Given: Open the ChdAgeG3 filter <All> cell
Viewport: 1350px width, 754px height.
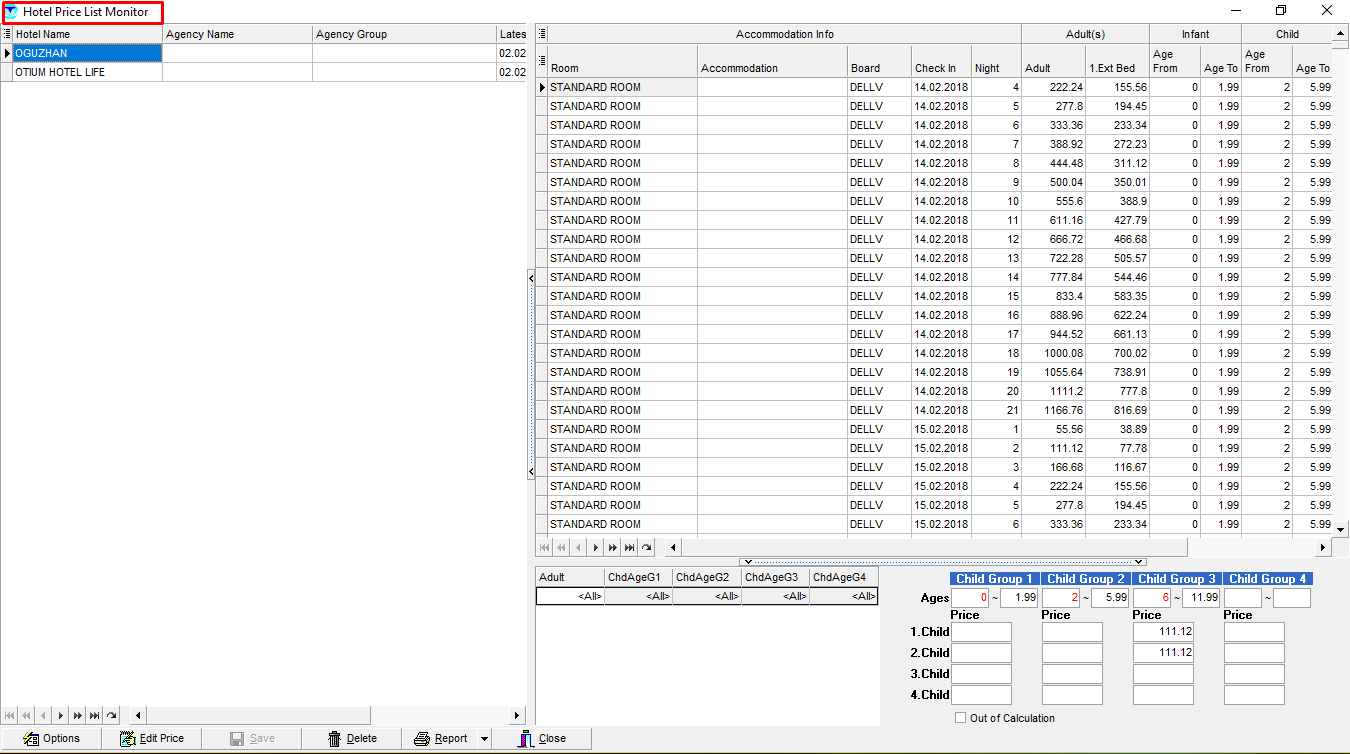Looking at the screenshot, I should (775, 596).
